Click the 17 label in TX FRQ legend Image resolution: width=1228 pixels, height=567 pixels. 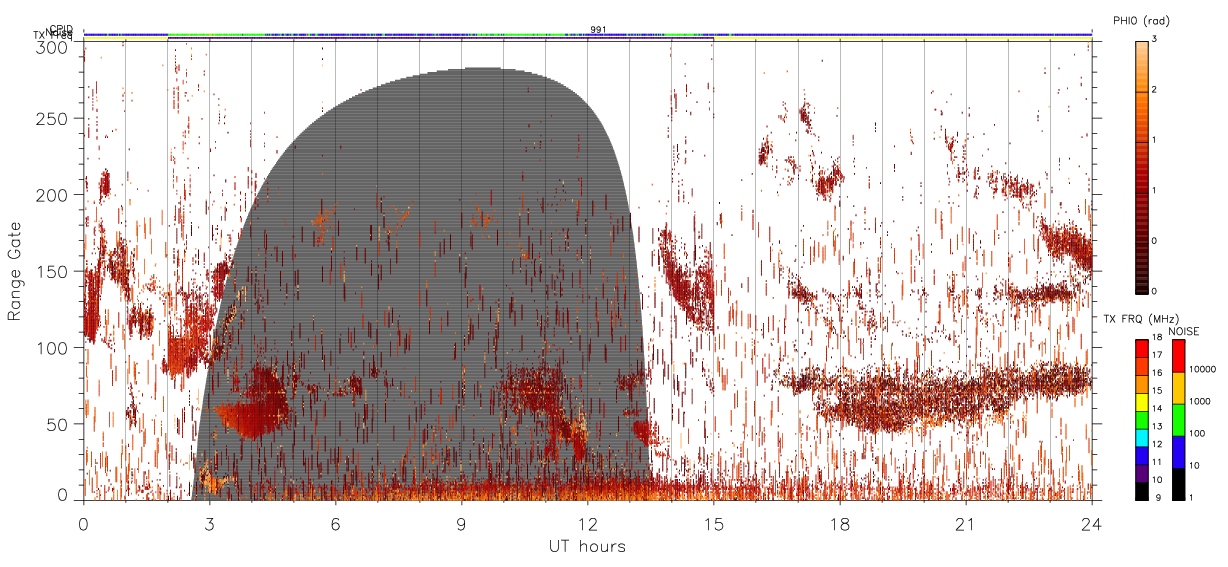click(x=1157, y=355)
